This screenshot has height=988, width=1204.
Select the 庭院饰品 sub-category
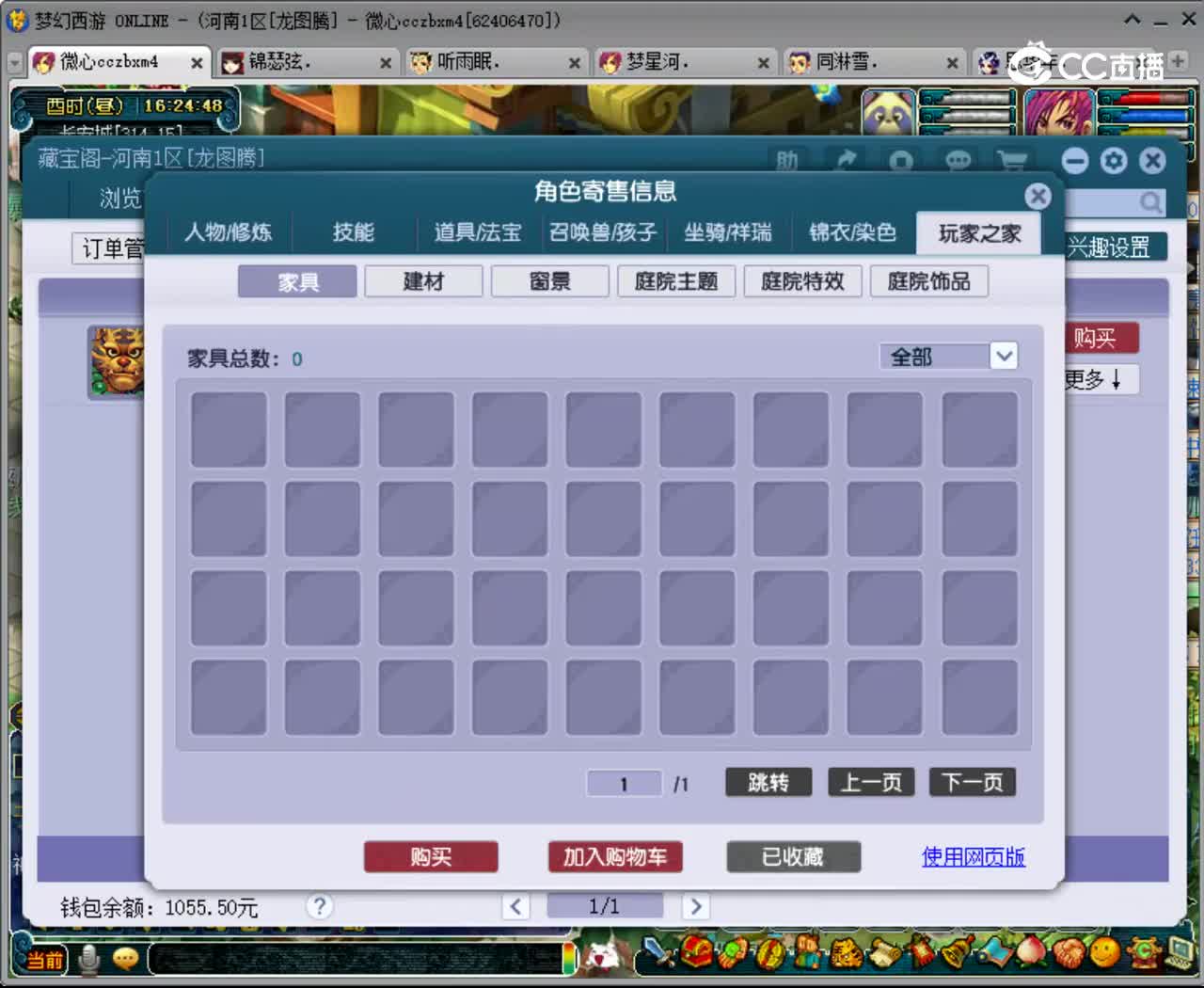929,281
